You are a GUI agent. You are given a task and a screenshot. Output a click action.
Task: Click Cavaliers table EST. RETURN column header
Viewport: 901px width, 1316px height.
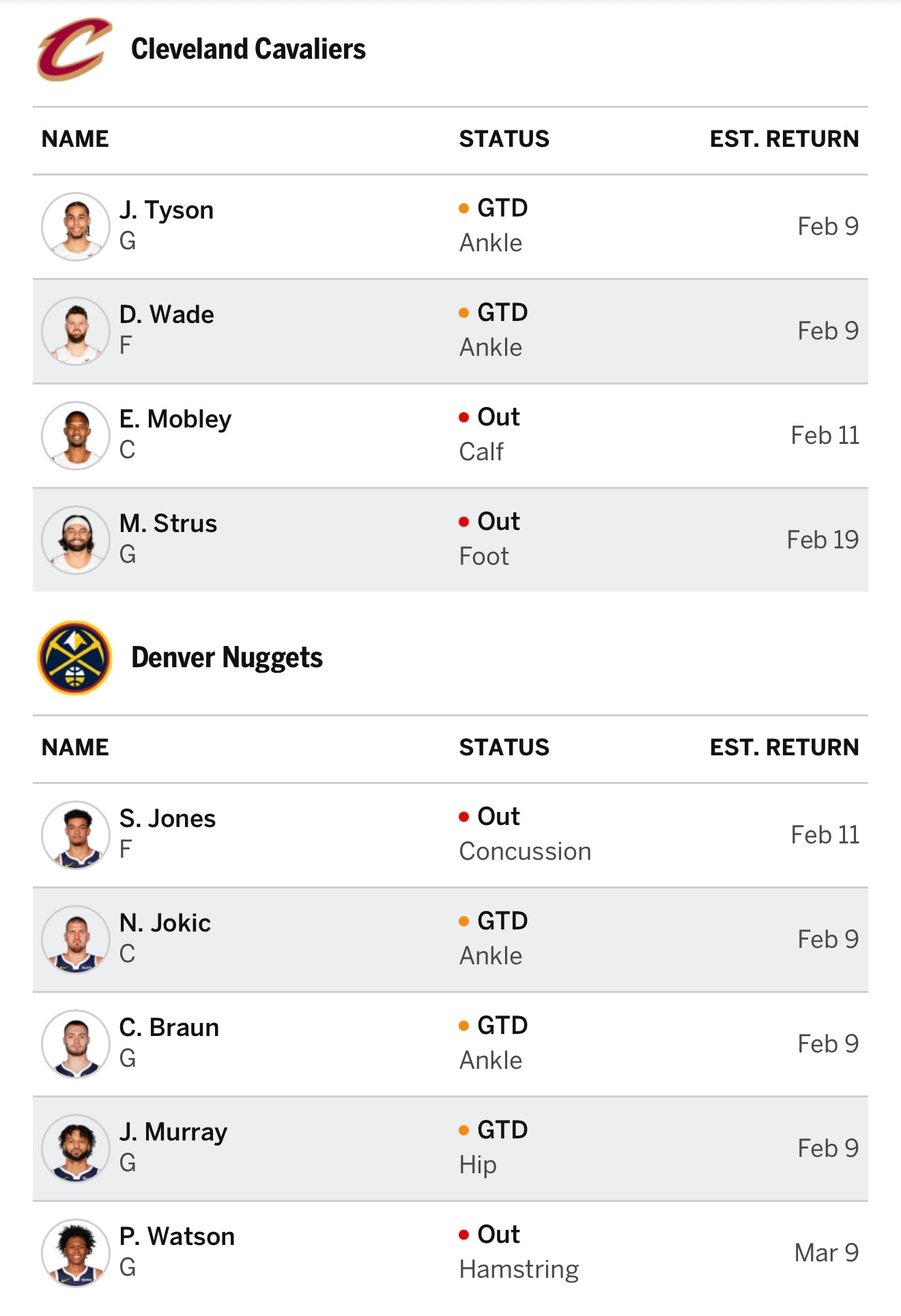point(784,139)
